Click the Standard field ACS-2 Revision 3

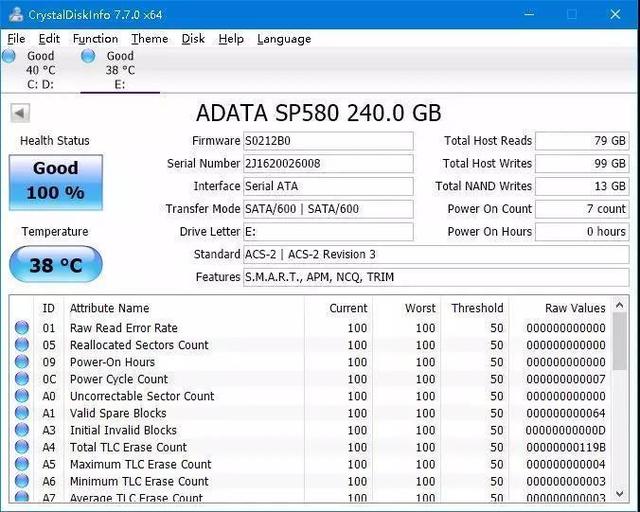436,254
